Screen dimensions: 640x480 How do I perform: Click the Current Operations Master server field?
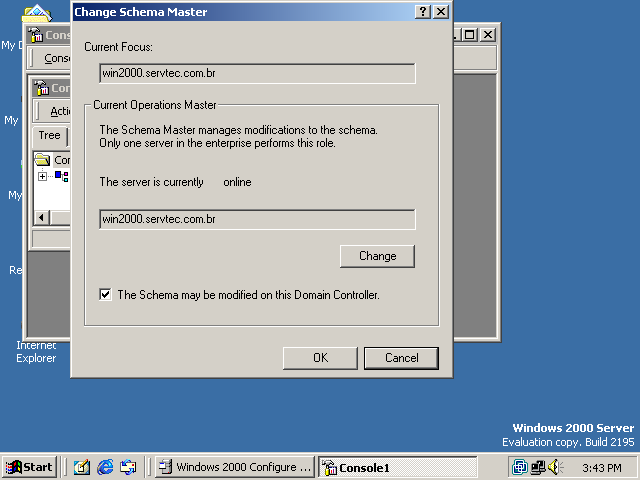point(257,219)
